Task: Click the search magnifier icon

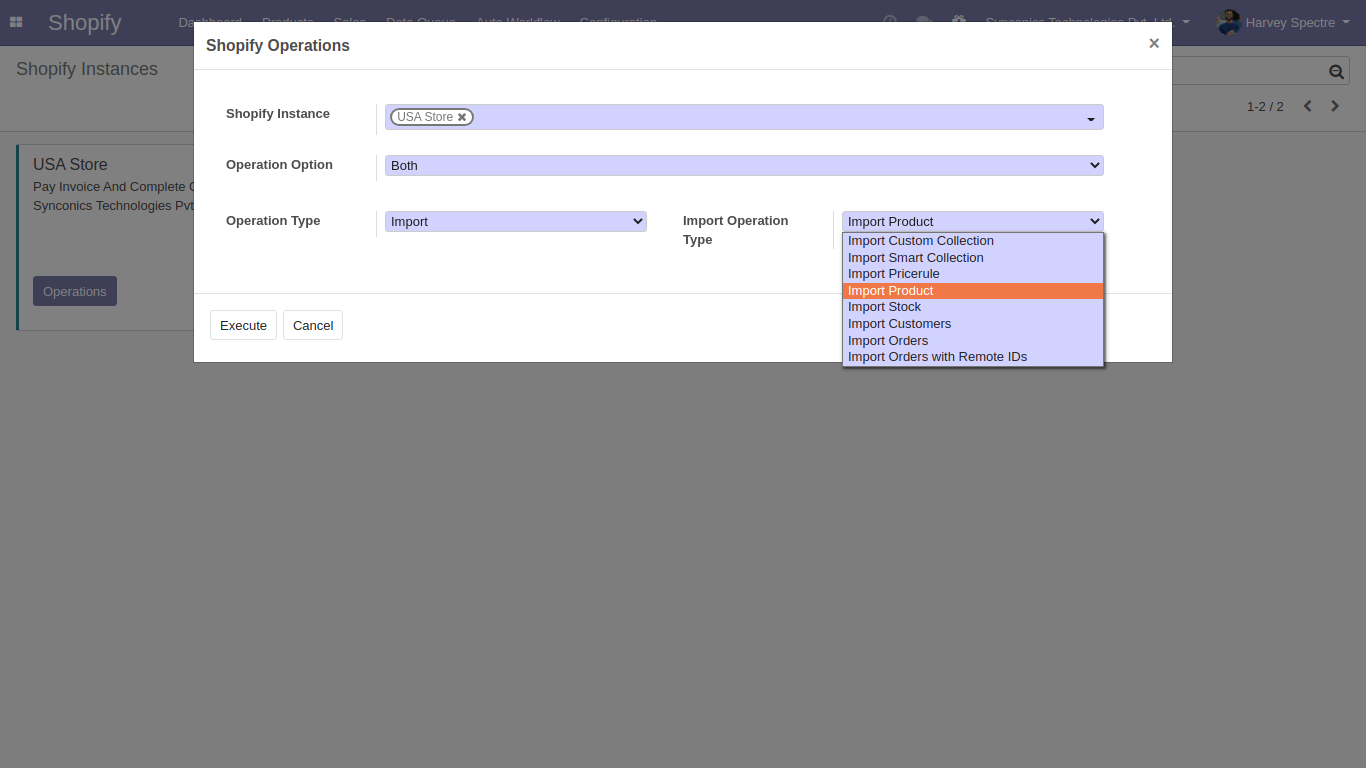Action: (1336, 71)
